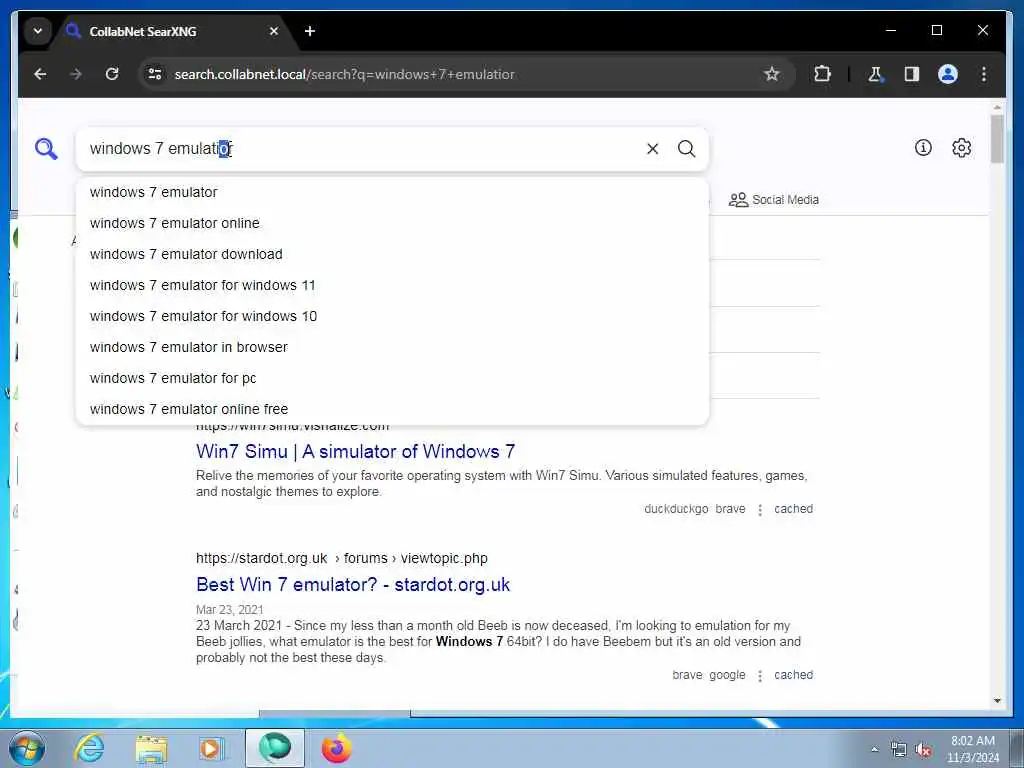
Task: Launch Internet Explorer from taskbar
Action: click(89, 748)
